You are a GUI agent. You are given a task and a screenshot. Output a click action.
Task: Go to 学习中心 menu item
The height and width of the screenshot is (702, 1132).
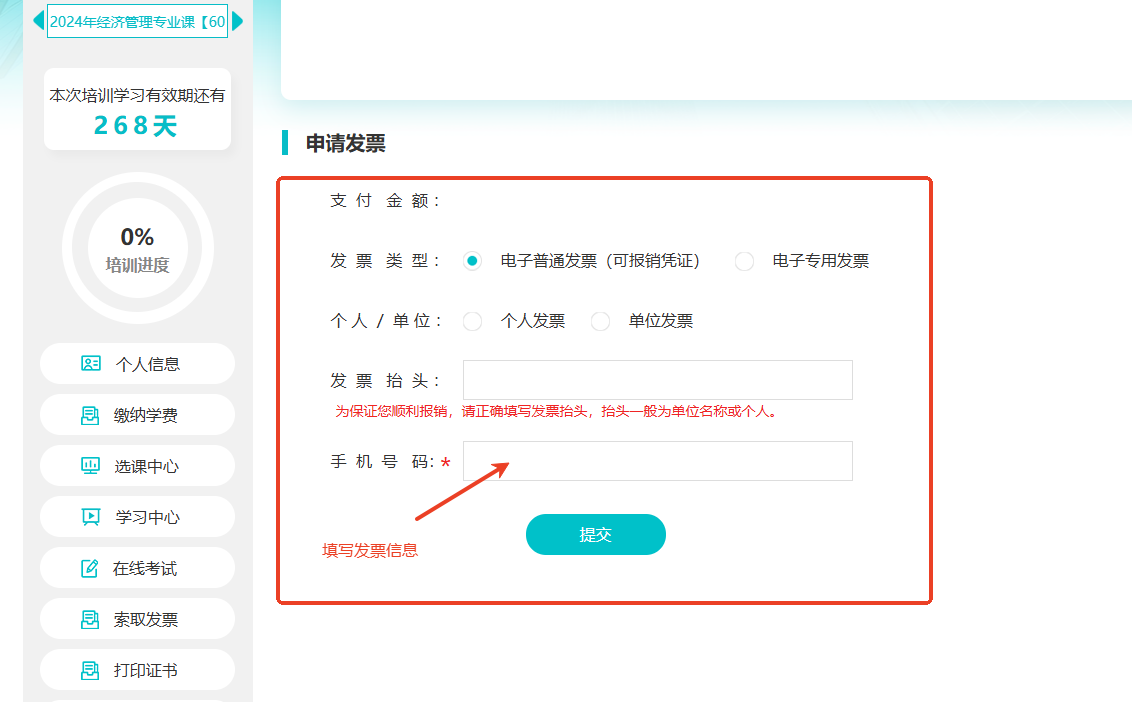pos(137,516)
